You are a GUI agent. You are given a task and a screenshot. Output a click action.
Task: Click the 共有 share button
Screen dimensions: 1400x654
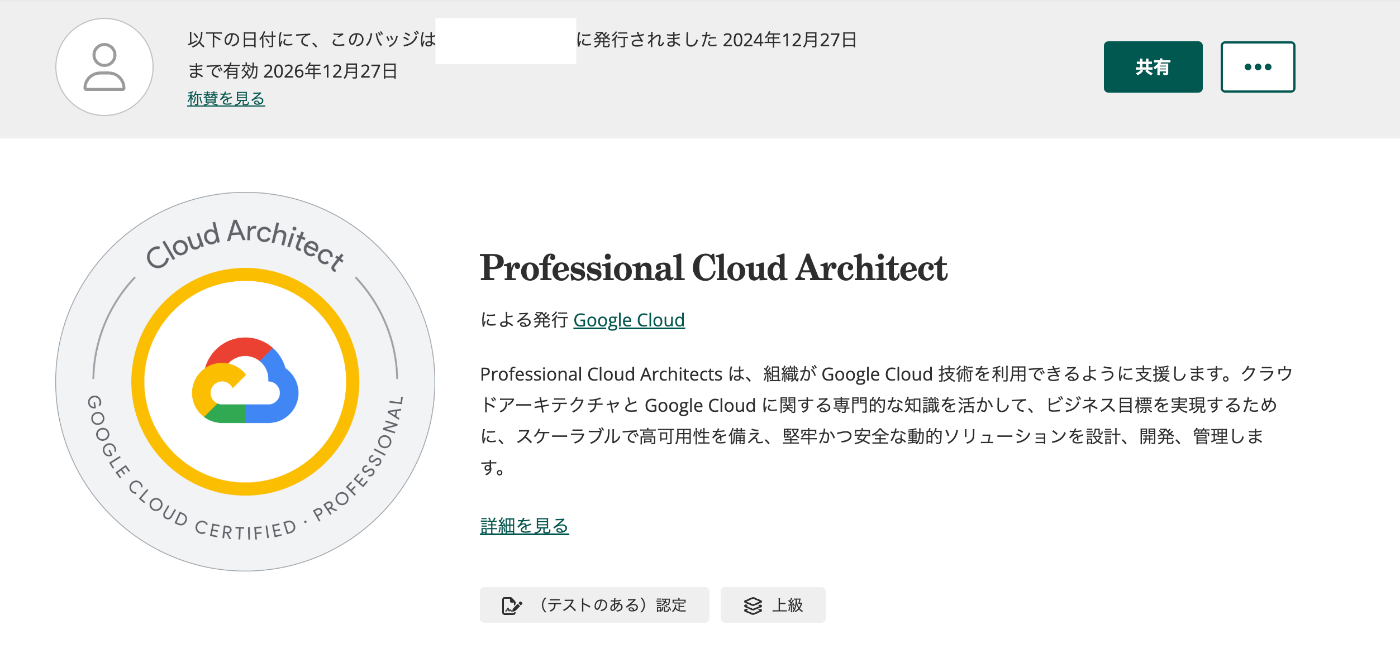tap(1153, 67)
